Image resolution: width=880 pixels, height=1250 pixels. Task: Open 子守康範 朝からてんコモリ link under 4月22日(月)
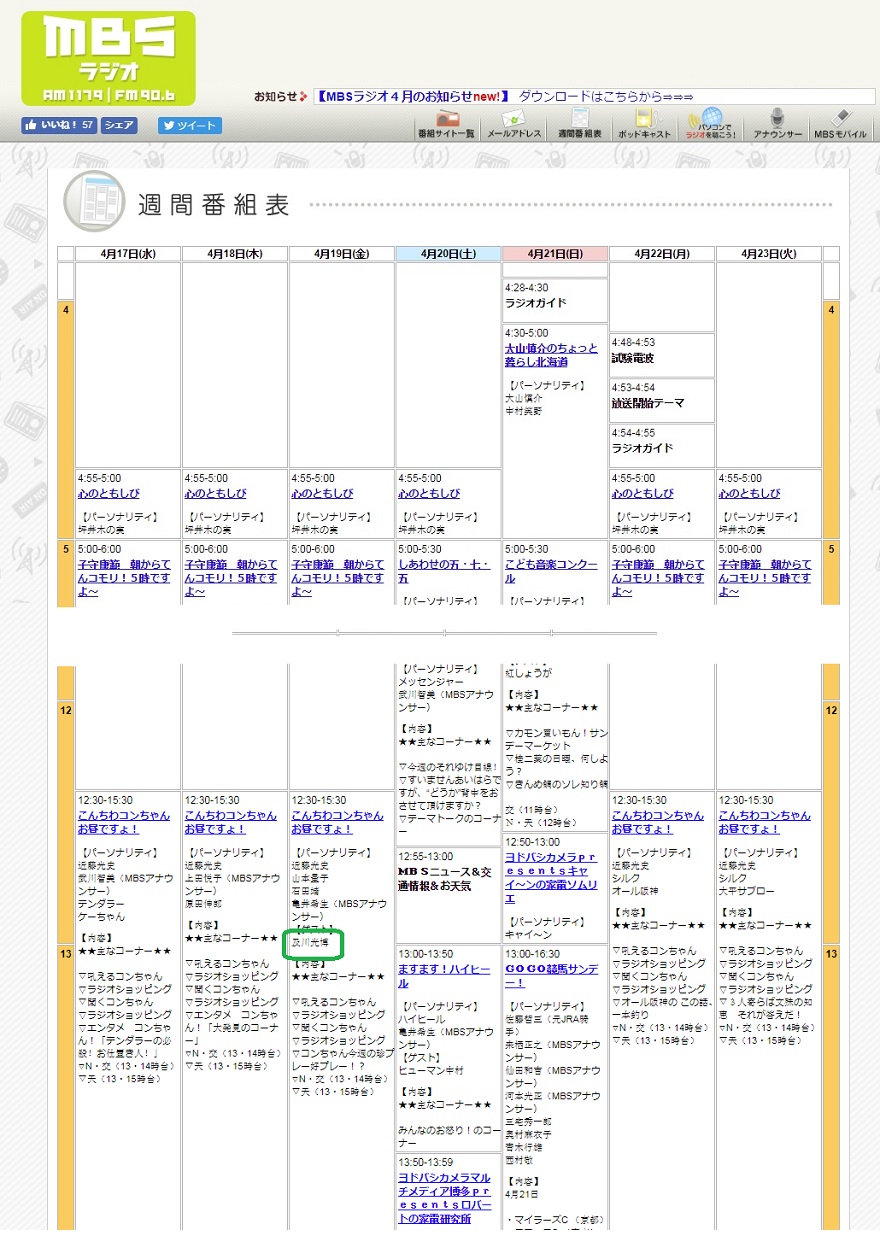659,578
